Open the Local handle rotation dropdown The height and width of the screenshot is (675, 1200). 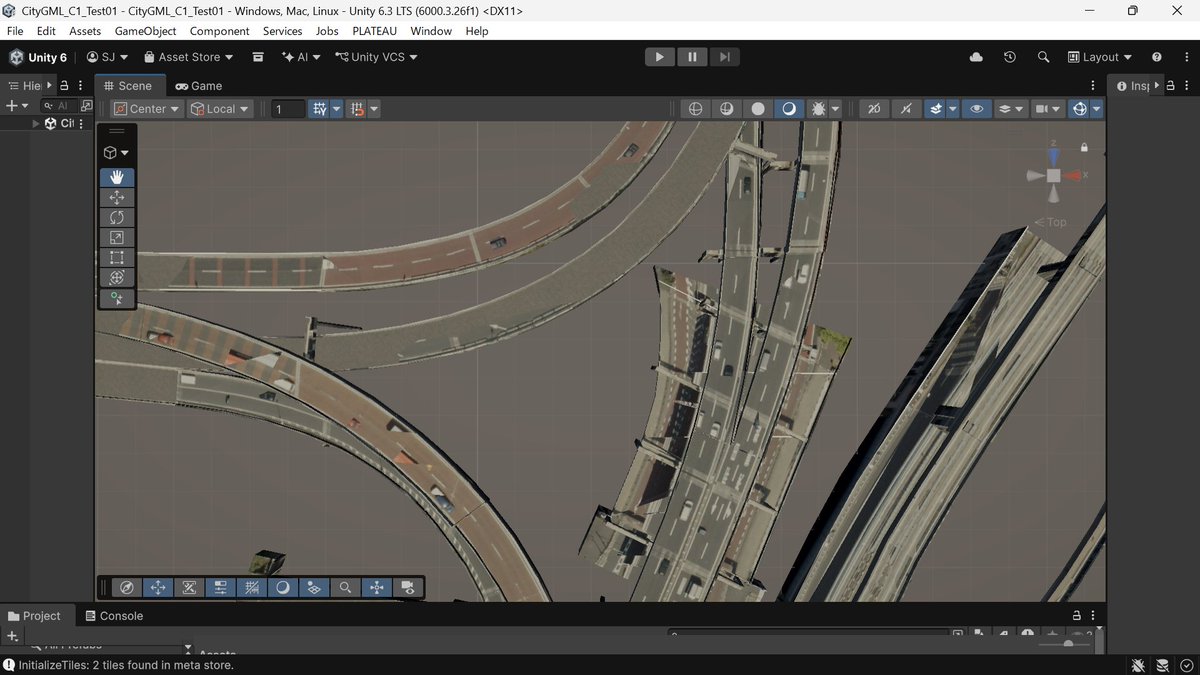220,109
